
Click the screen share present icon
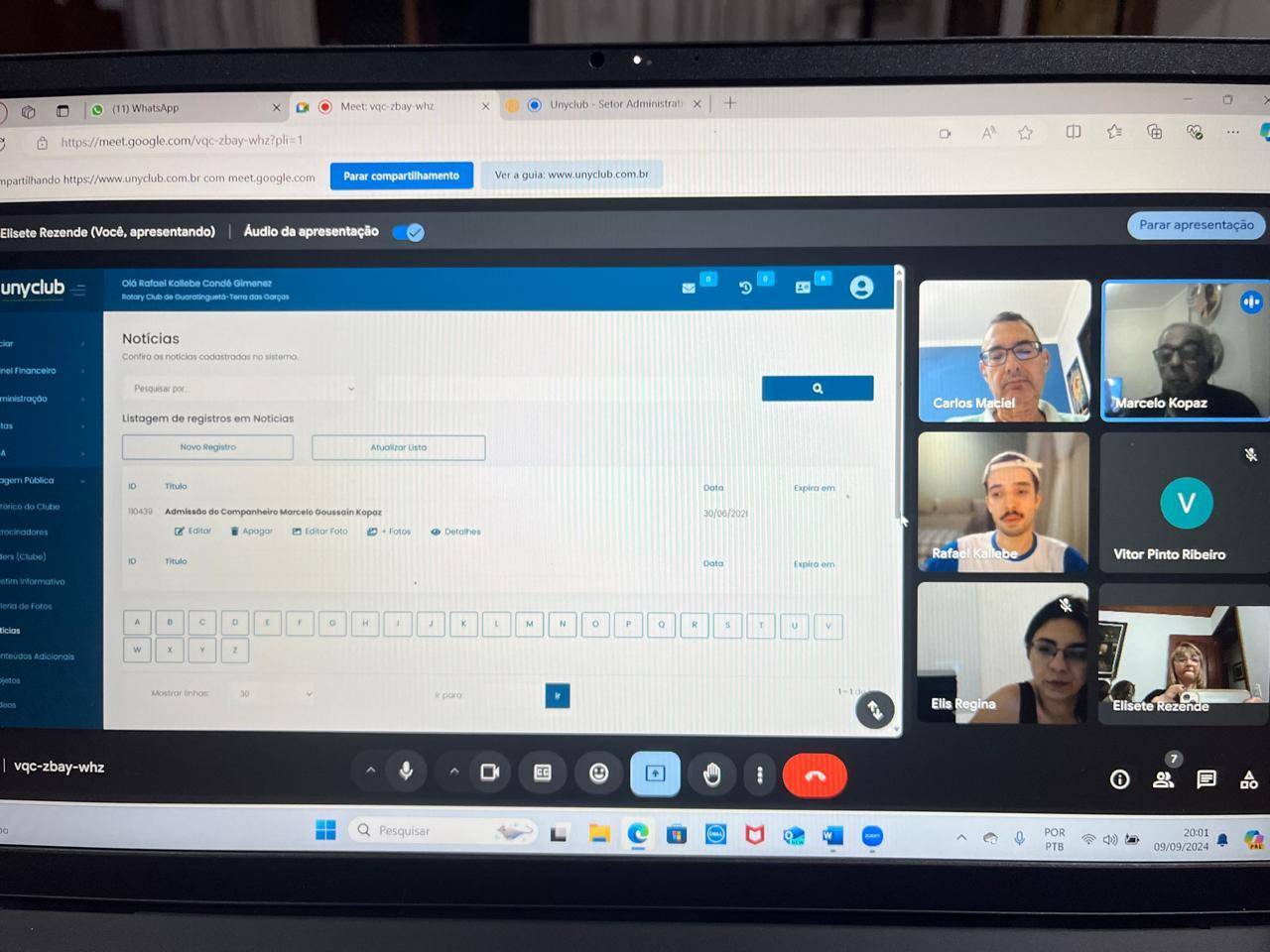pyautogui.click(x=655, y=773)
